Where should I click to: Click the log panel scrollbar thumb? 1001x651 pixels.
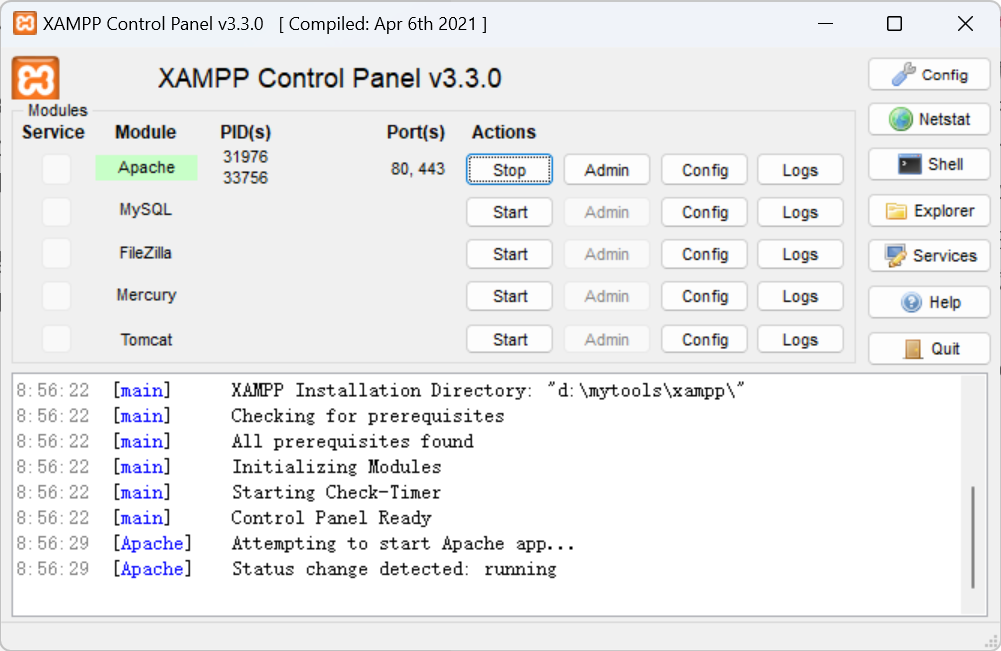973,537
